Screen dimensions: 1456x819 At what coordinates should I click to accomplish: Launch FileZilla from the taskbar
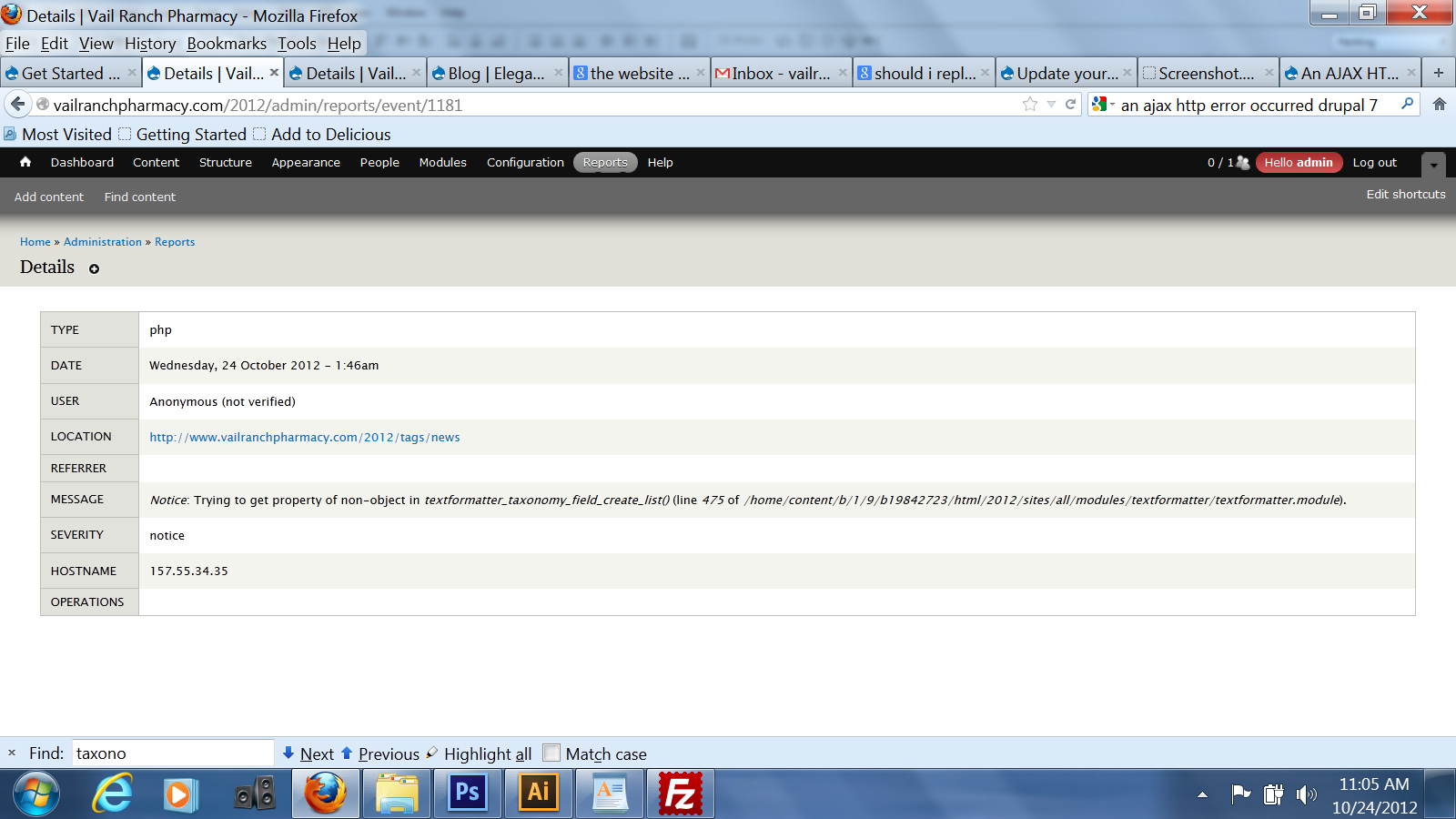(x=681, y=794)
